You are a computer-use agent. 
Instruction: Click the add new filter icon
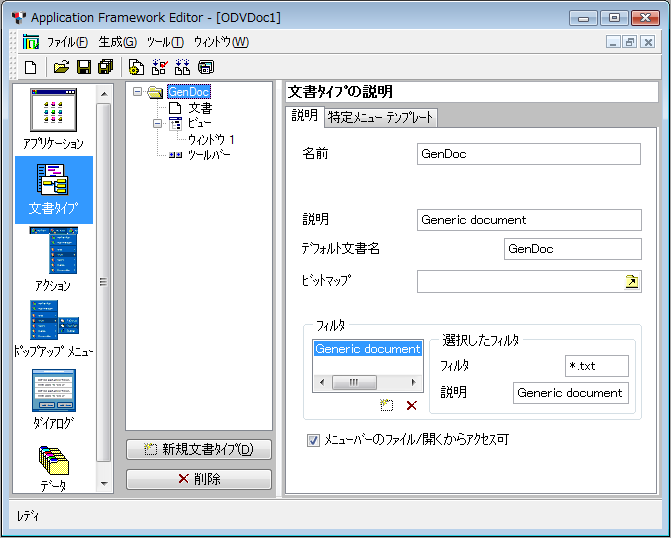point(387,405)
